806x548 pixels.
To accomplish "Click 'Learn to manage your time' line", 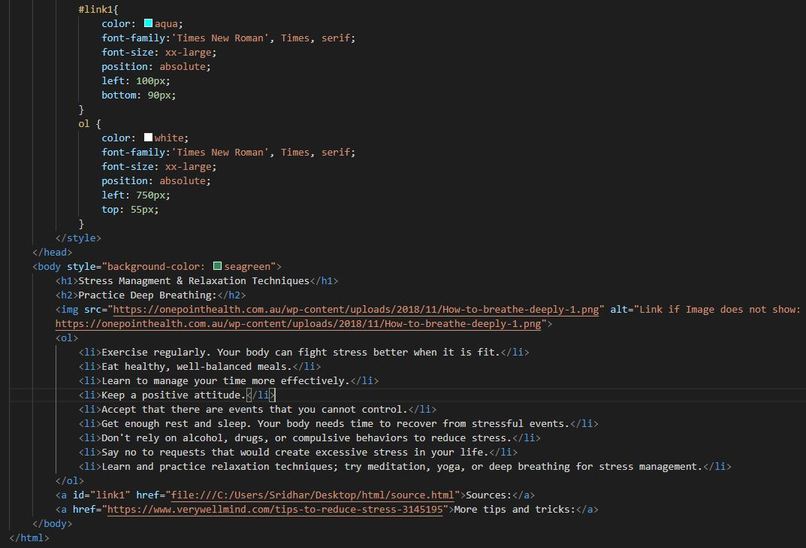I will pyautogui.click(x=229, y=381).
